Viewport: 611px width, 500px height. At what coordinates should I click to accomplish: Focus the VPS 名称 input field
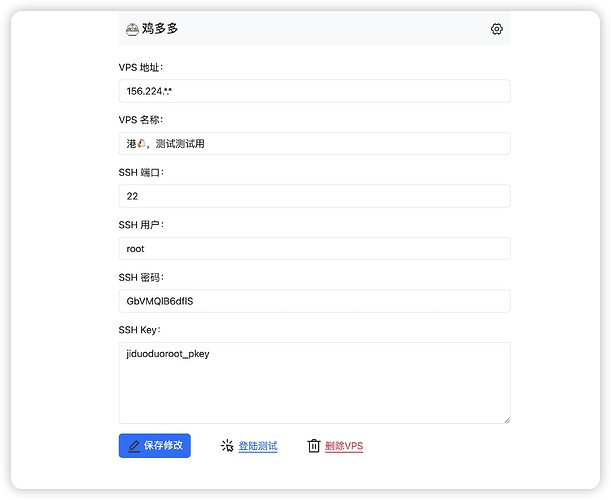tap(314, 143)
